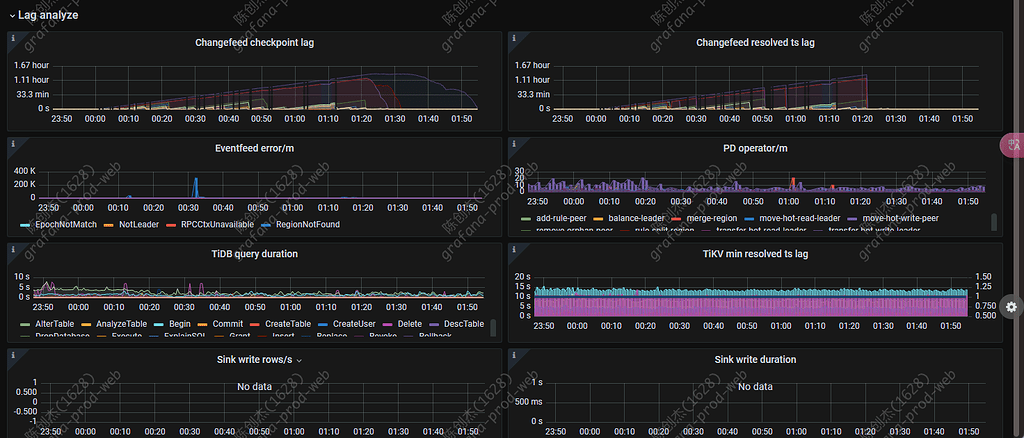Click move-hot-read-leader legend label
This screenshot has height=438, width=1024.
coord(801,218)
